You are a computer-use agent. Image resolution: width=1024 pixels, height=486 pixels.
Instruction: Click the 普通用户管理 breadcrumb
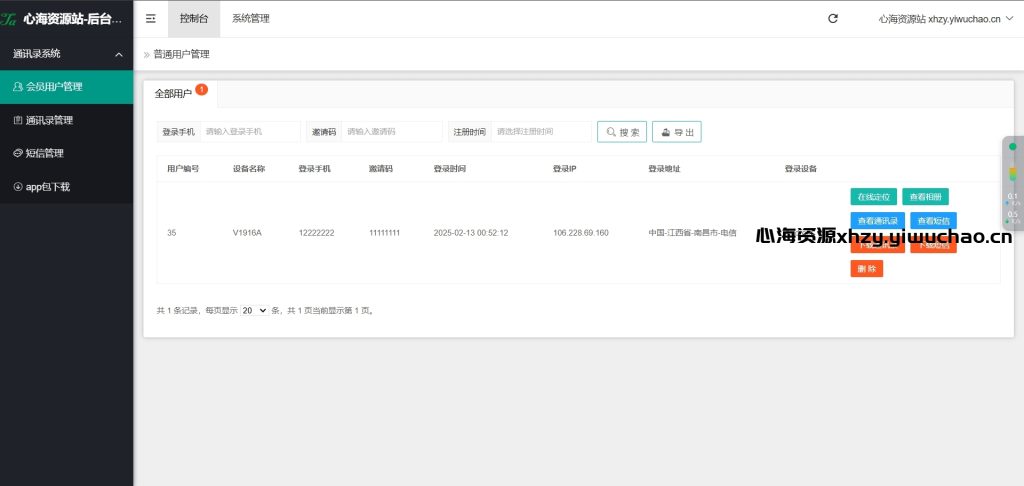coord(182,55)
